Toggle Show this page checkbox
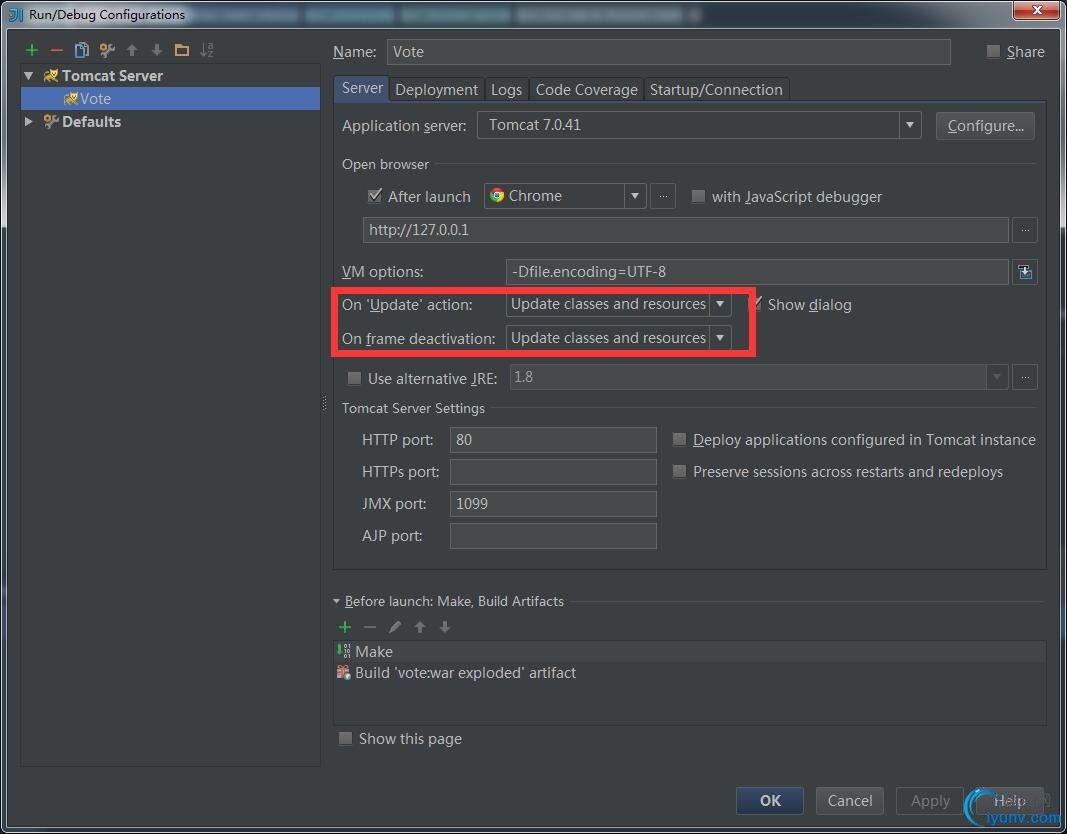The image size is (1067, 834). [x=346, y=738]
